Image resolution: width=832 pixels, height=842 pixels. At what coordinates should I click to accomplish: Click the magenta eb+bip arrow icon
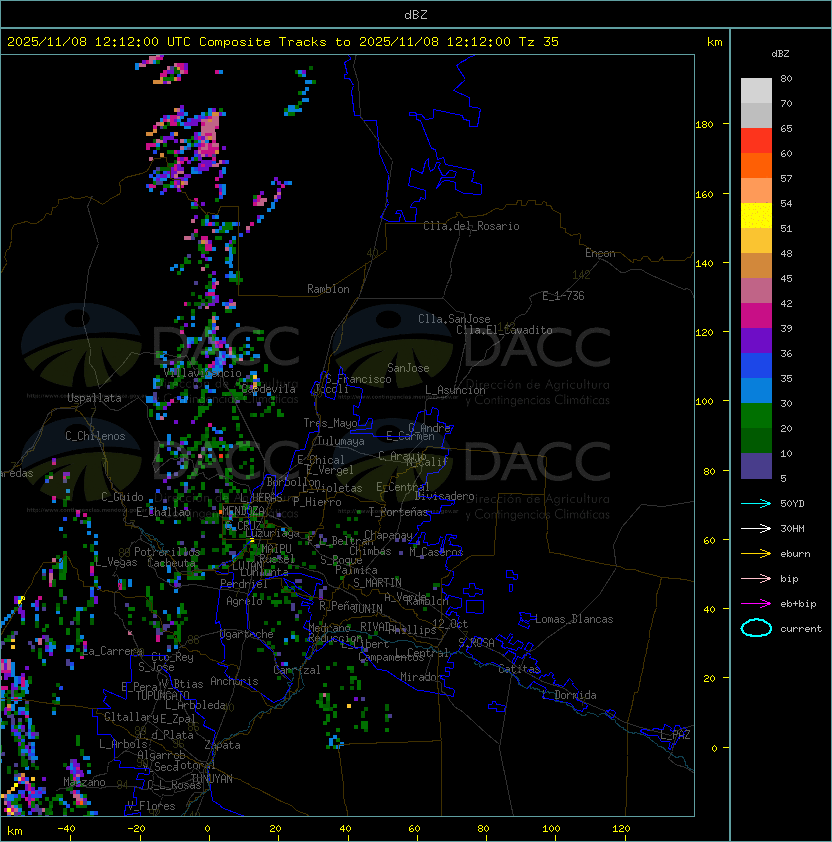tap(756, 604)
